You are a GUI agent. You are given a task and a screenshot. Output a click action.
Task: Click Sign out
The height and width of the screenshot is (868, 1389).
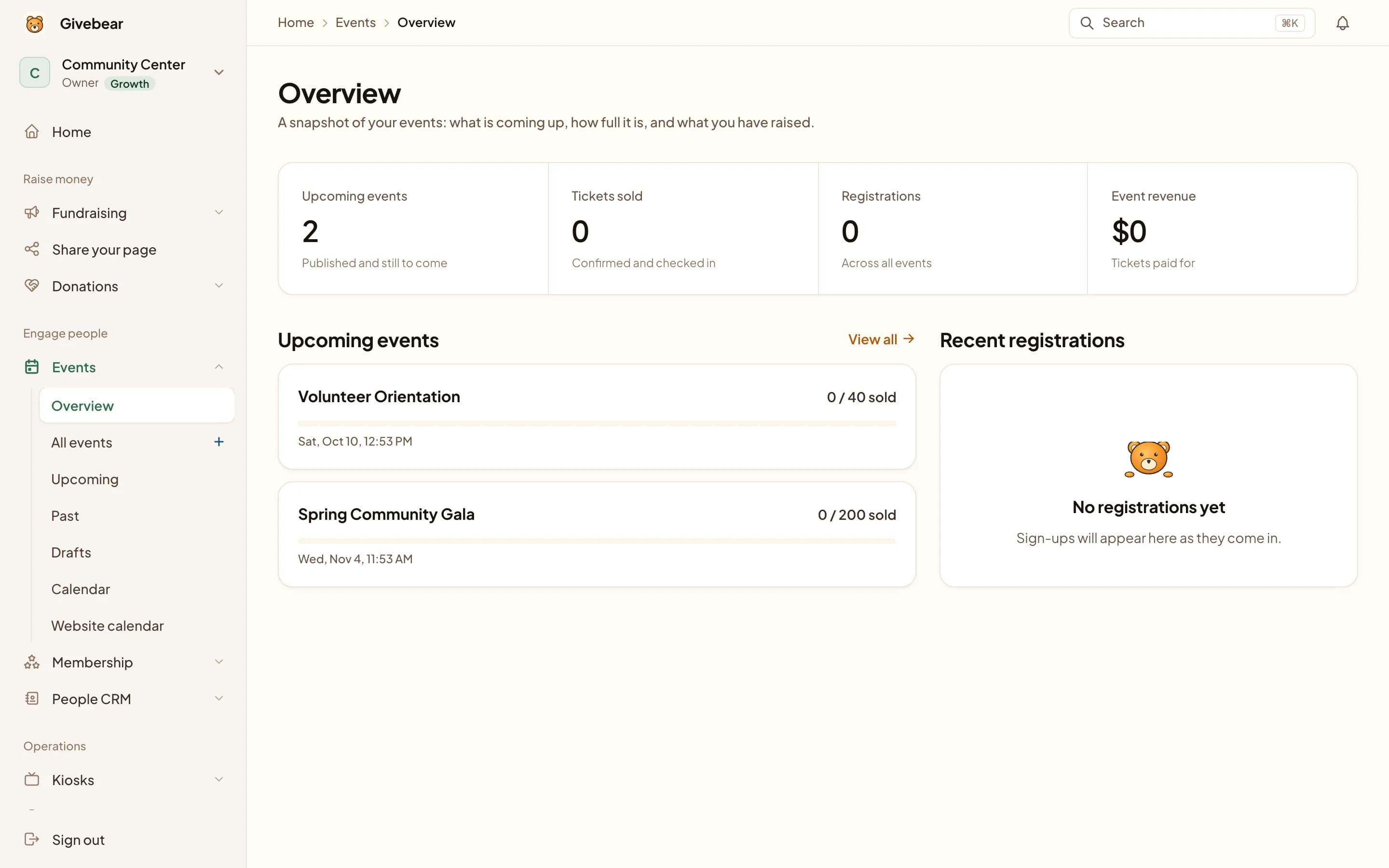click(x=123, y=839)
